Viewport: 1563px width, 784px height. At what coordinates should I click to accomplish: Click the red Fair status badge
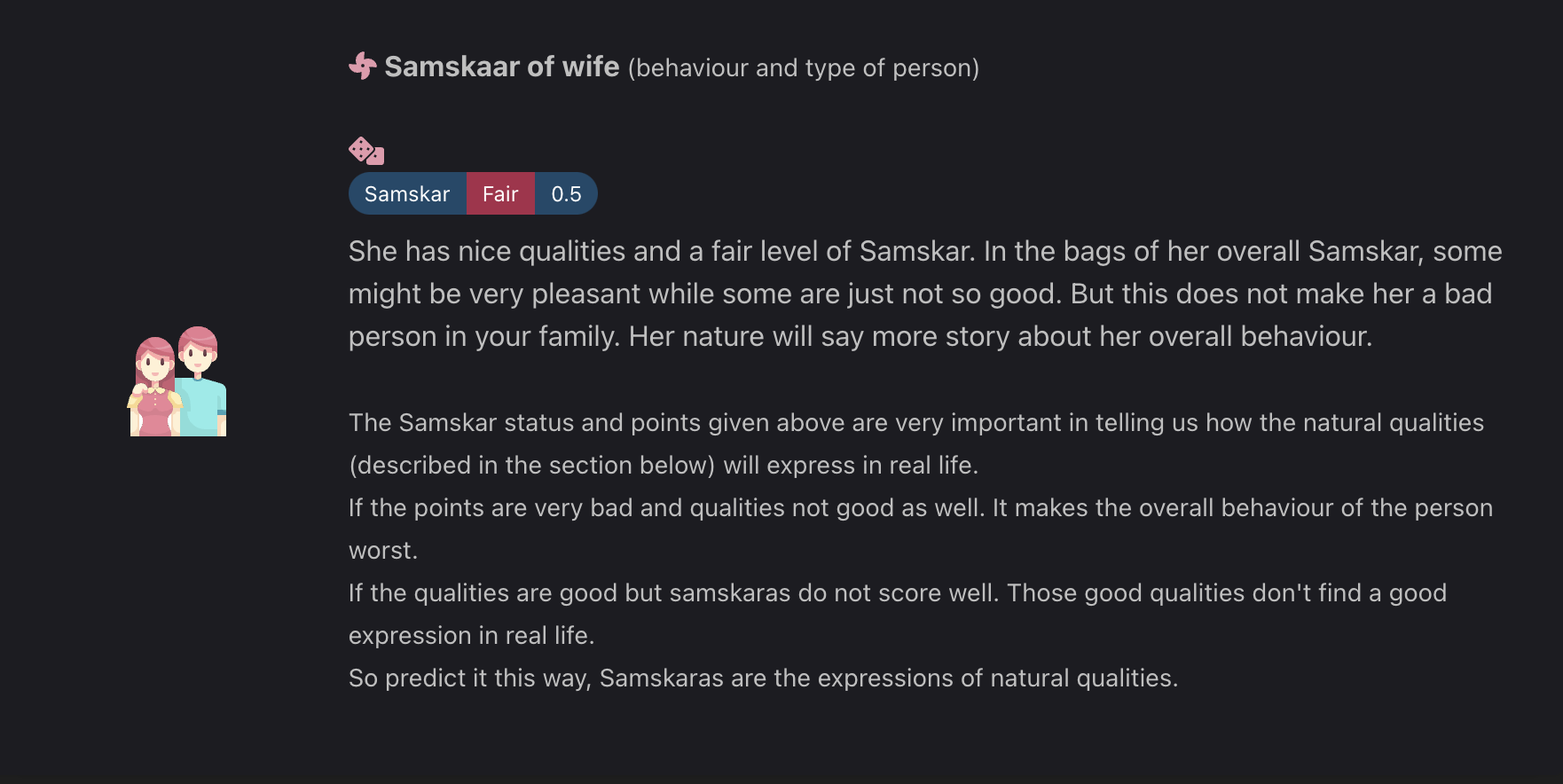(500, 194)
